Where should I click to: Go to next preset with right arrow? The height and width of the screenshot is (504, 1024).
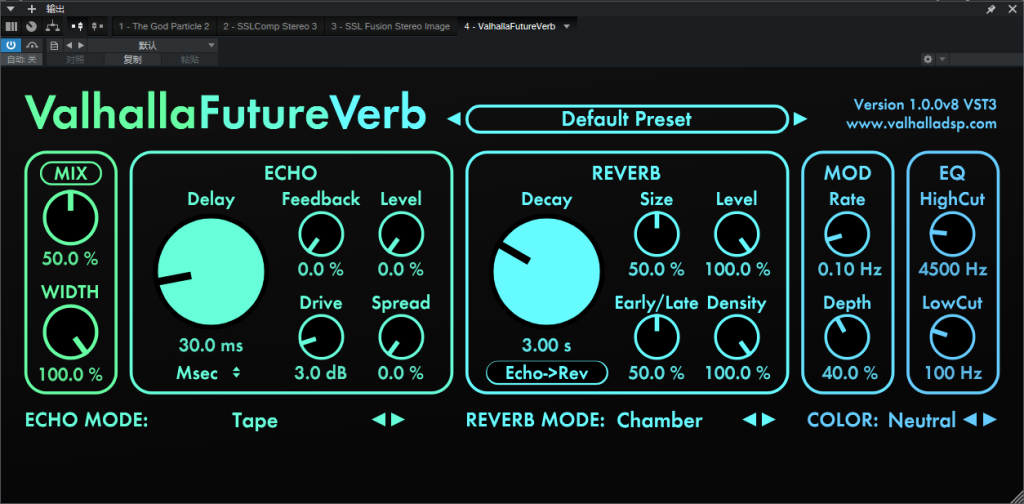(x=800, y=120)
